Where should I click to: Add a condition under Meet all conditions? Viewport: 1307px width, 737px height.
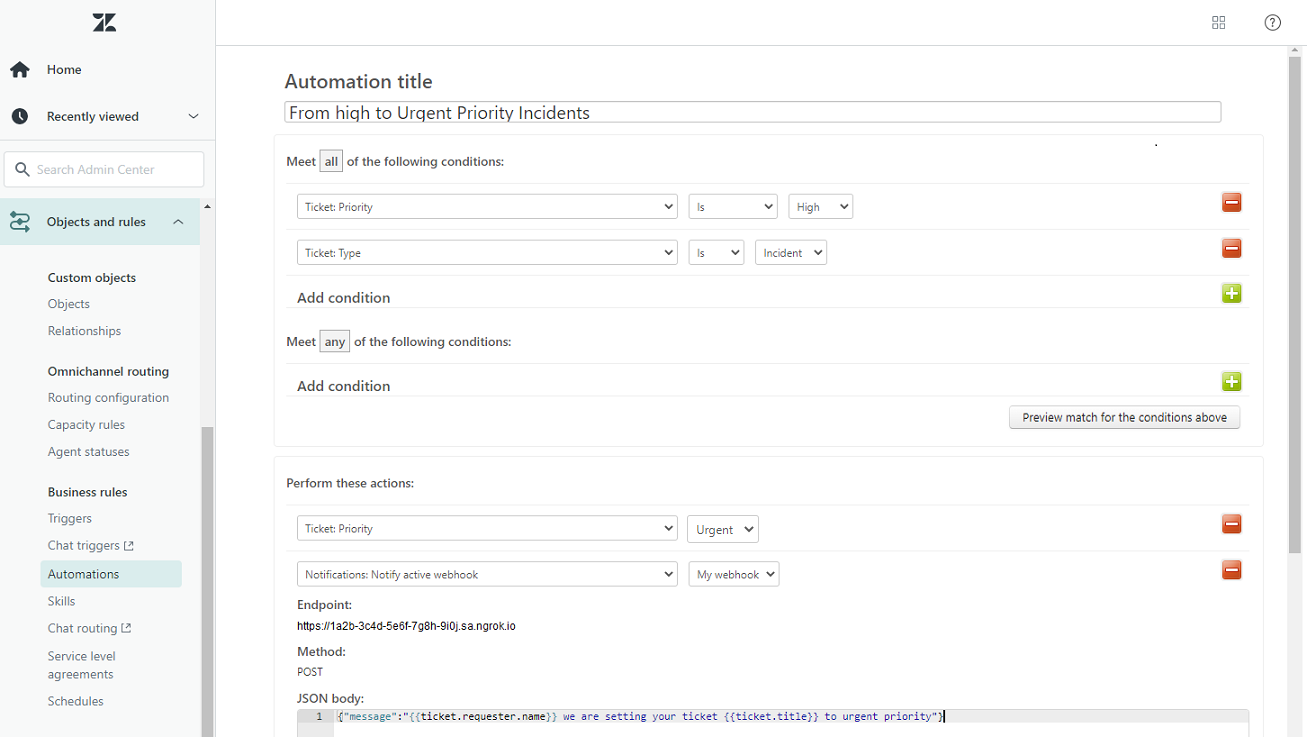pyautogui.click(x=1231, y=293)
